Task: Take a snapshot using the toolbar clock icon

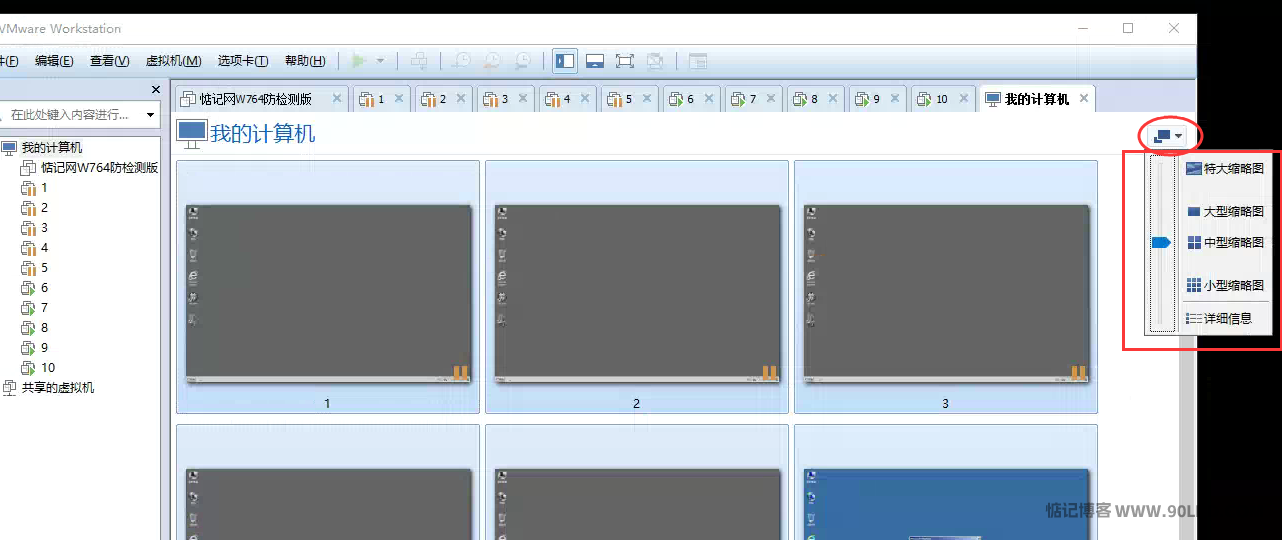Action: pyautogui.click(x=462, y=61)
